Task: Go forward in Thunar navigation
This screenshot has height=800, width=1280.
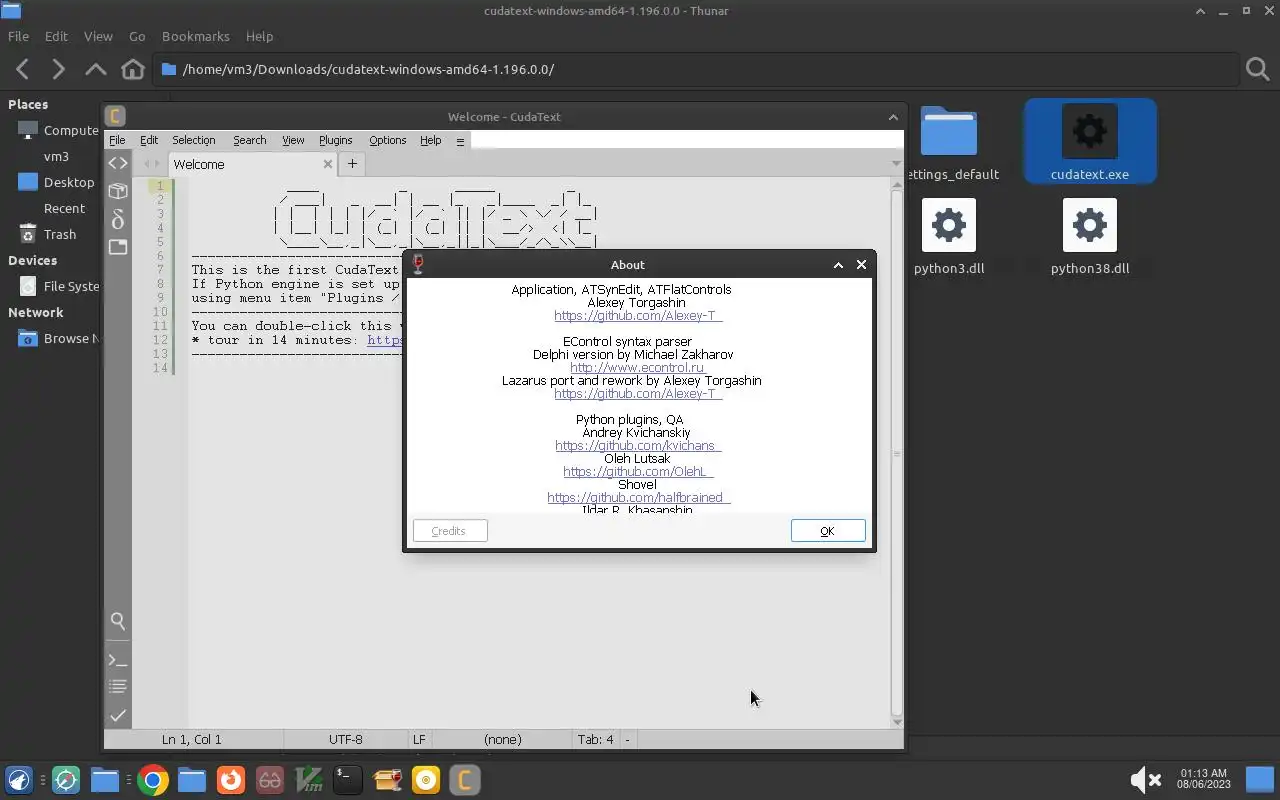Action: tap(59, 69)
